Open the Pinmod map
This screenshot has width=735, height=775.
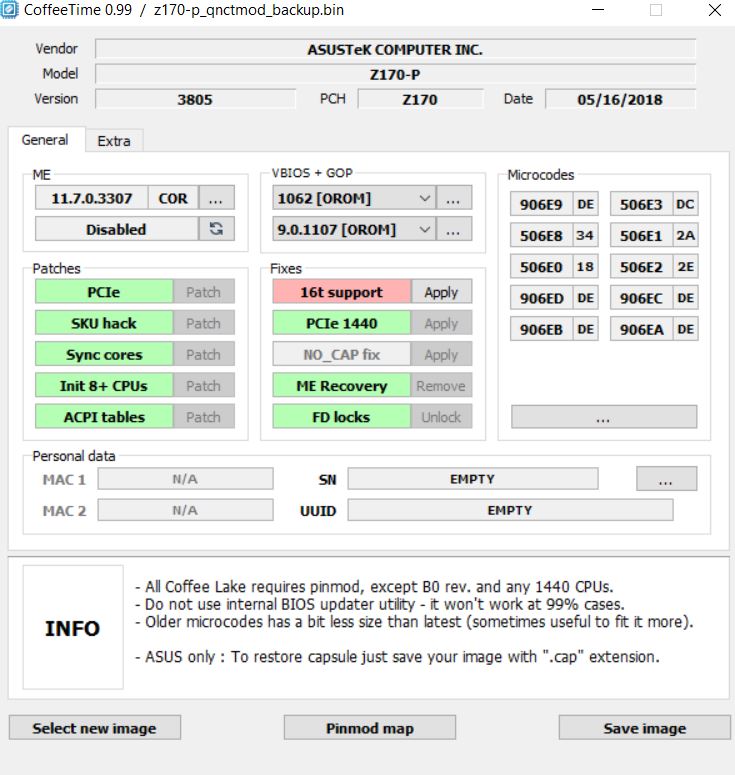point(370,728)
